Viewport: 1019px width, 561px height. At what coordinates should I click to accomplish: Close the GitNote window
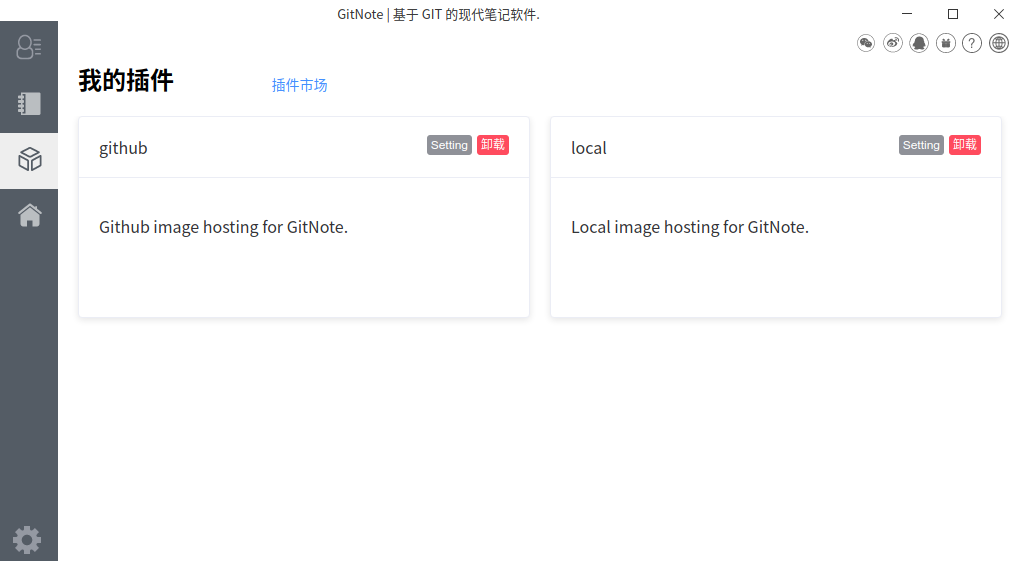tap(999, 14)
